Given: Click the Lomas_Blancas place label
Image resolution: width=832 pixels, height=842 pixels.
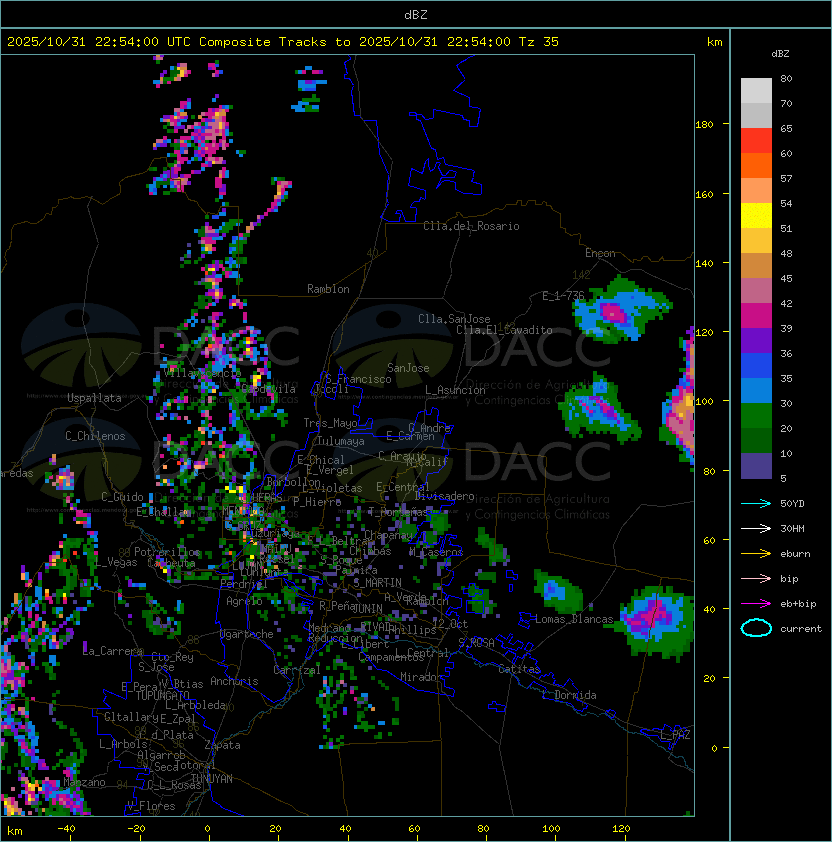Looking at the screenshot, I should click(574, 619).
